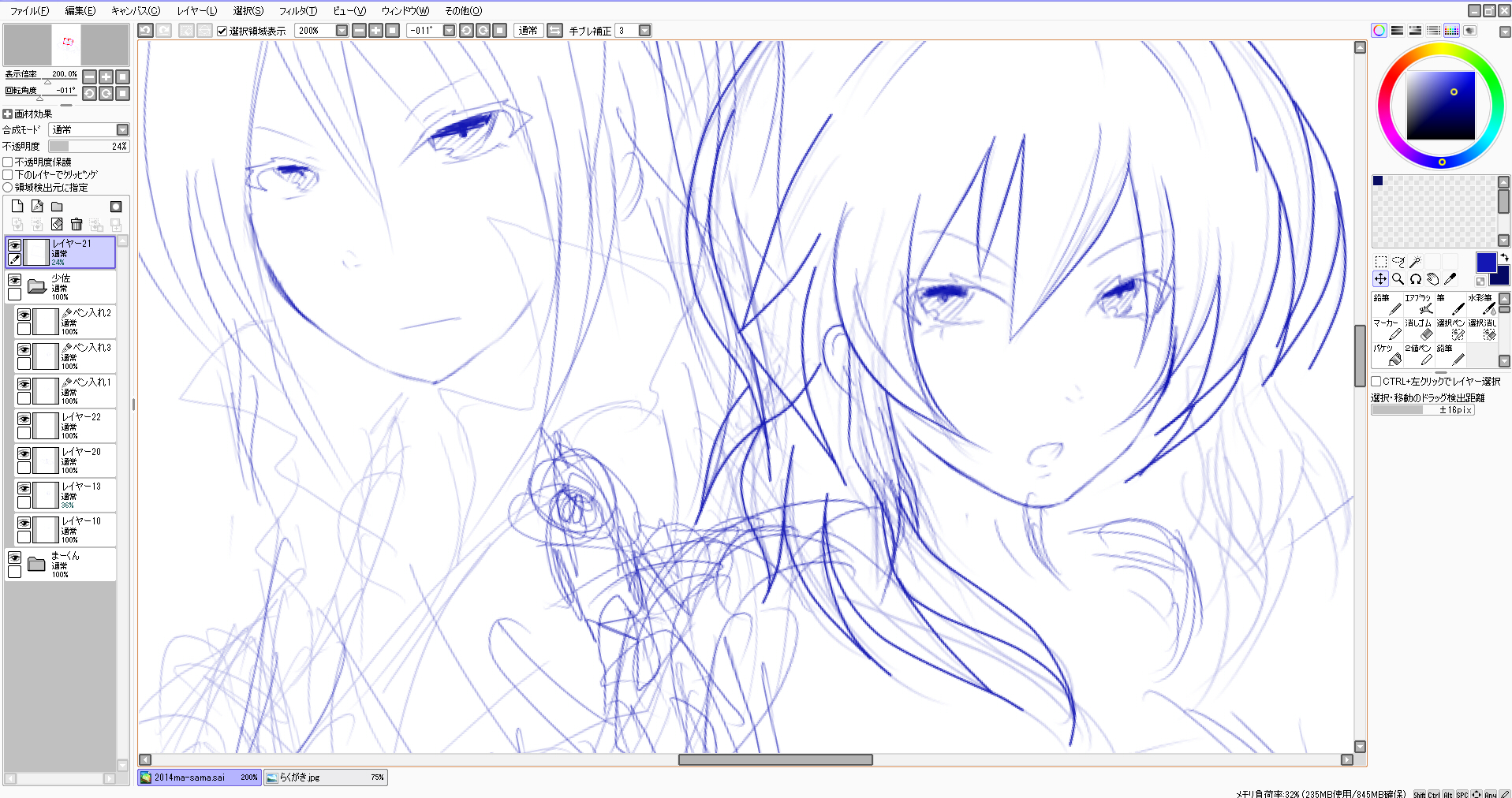The height and width of the screenshot is (798, 1512).
Task: Open the キャンバス(C) menu
Action: coord(135,11)
